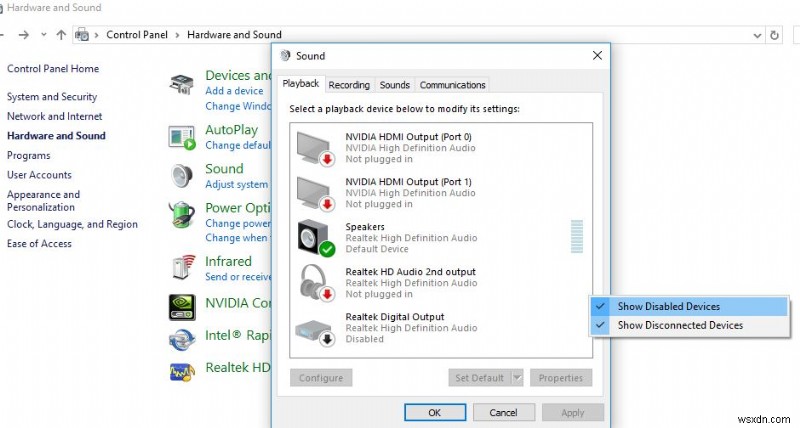Toggle the Show Disconnected Devices option
Image resolution: width=800 pixels, height=428 pixels.
click(x=689, y=325)
